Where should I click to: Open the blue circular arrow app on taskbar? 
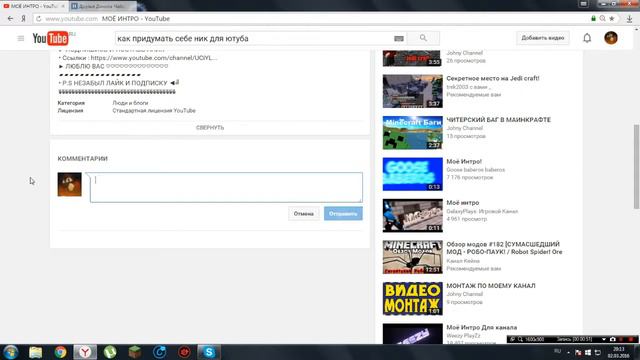click(160, 352)
